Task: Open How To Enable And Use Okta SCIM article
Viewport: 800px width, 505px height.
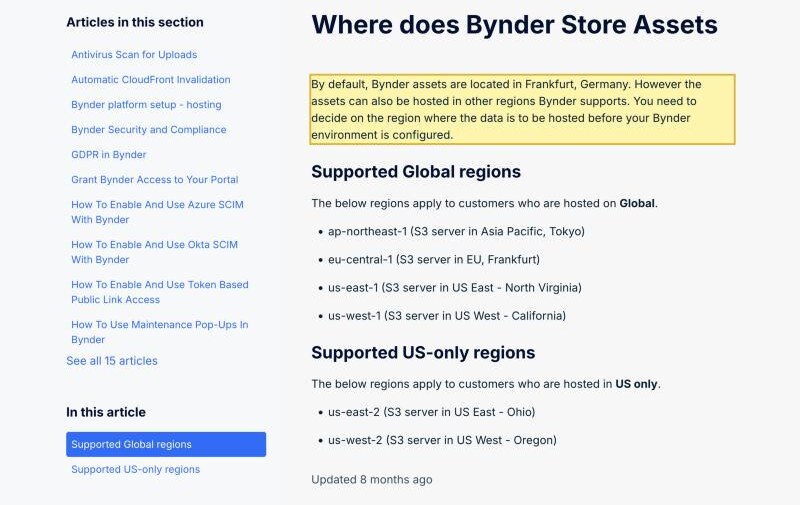Action: coord(154,252)
